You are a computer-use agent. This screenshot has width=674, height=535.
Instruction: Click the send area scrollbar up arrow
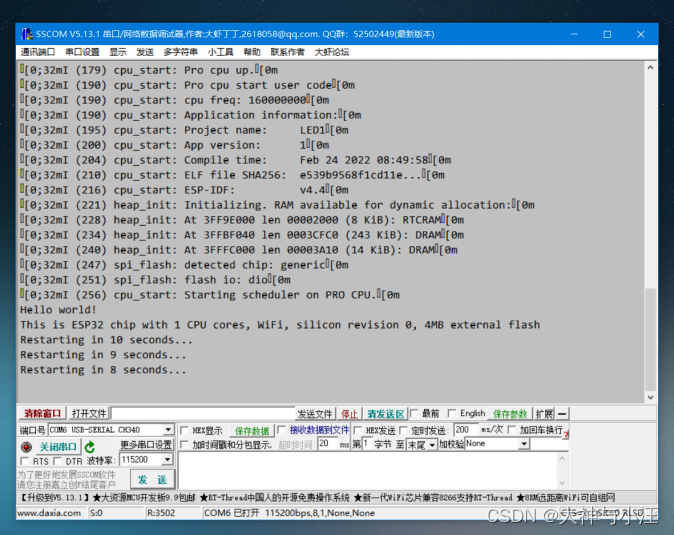pos(562,459)
